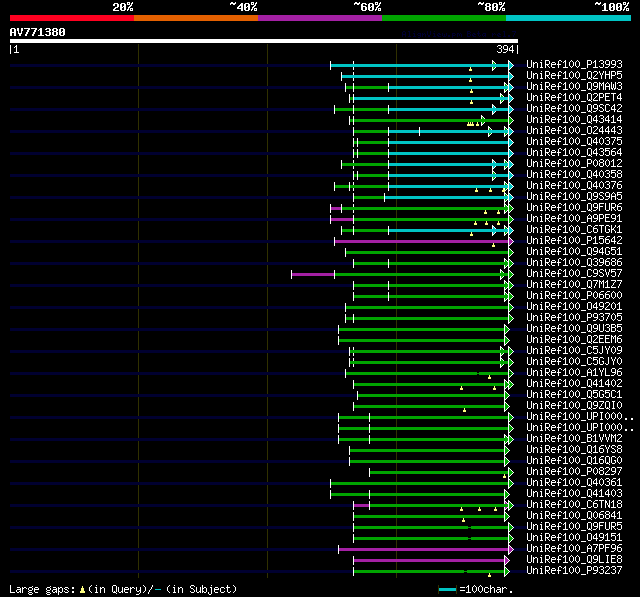Select the UniRef100_C9SV57 label
The height and width of the screenshot is (597, 640).
pyautogui.click(x=574, y=274)
